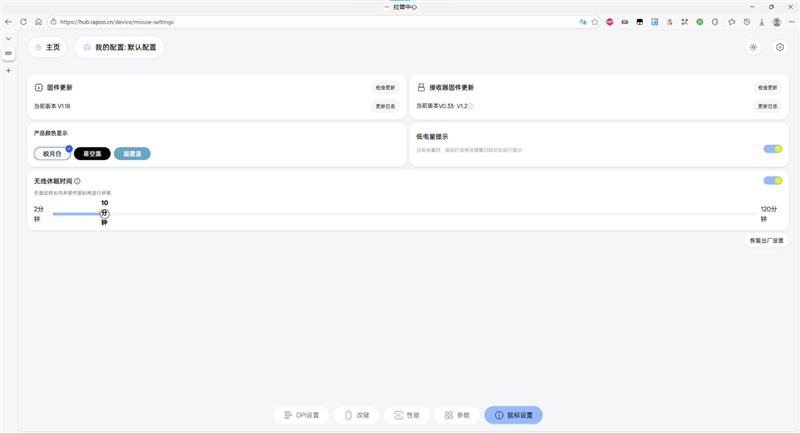Open the blue square extension icon

pos(655,22)
